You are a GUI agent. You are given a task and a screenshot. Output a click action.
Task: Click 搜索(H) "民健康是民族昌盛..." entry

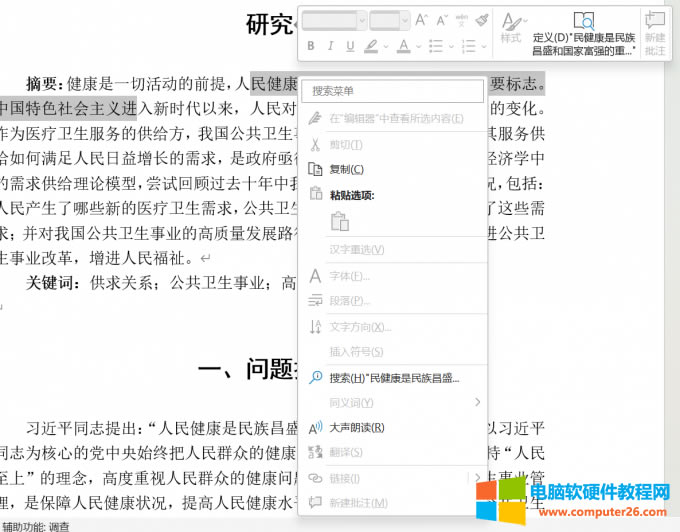point(394,378)
